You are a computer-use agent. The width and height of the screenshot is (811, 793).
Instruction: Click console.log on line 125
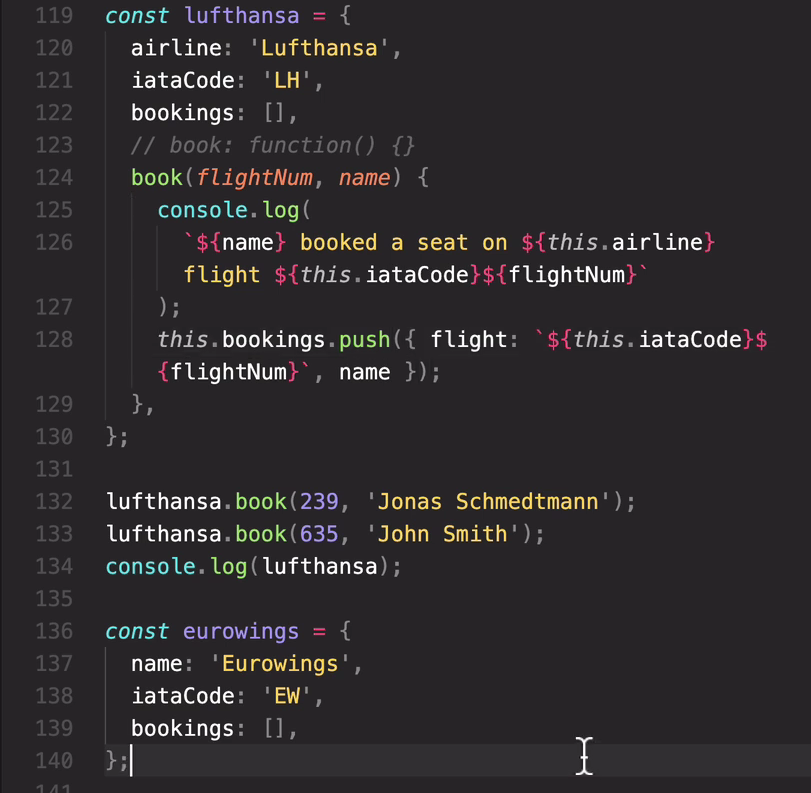click(x=228, y=210)
